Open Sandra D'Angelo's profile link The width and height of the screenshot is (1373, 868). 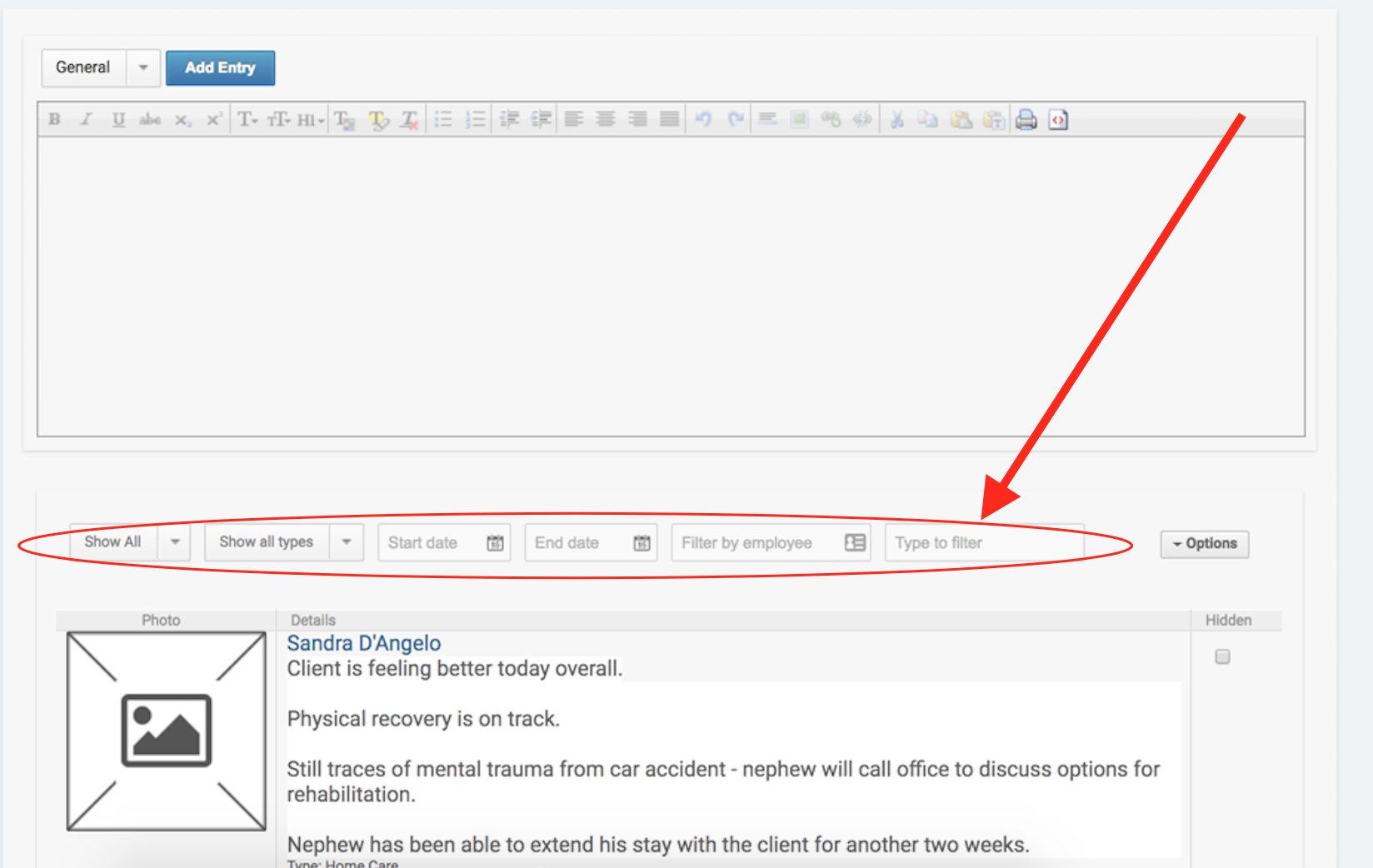(x=363, y=643)
